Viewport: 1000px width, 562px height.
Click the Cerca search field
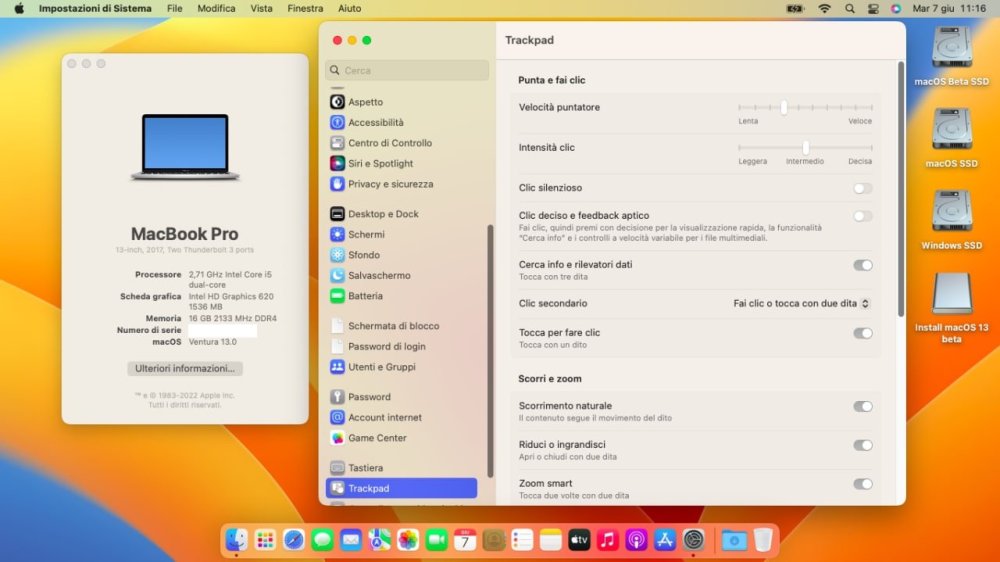tap(407, 70)
